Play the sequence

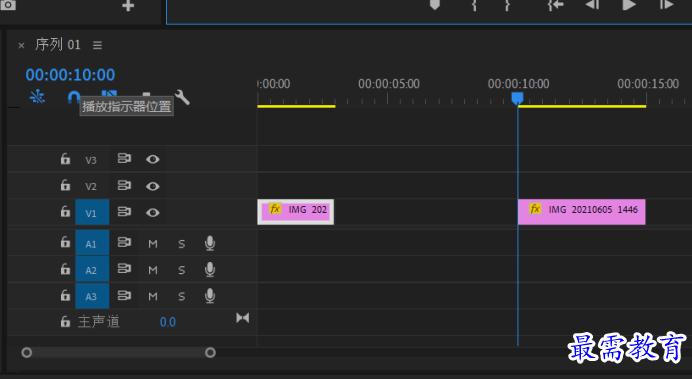pos(628,5)
